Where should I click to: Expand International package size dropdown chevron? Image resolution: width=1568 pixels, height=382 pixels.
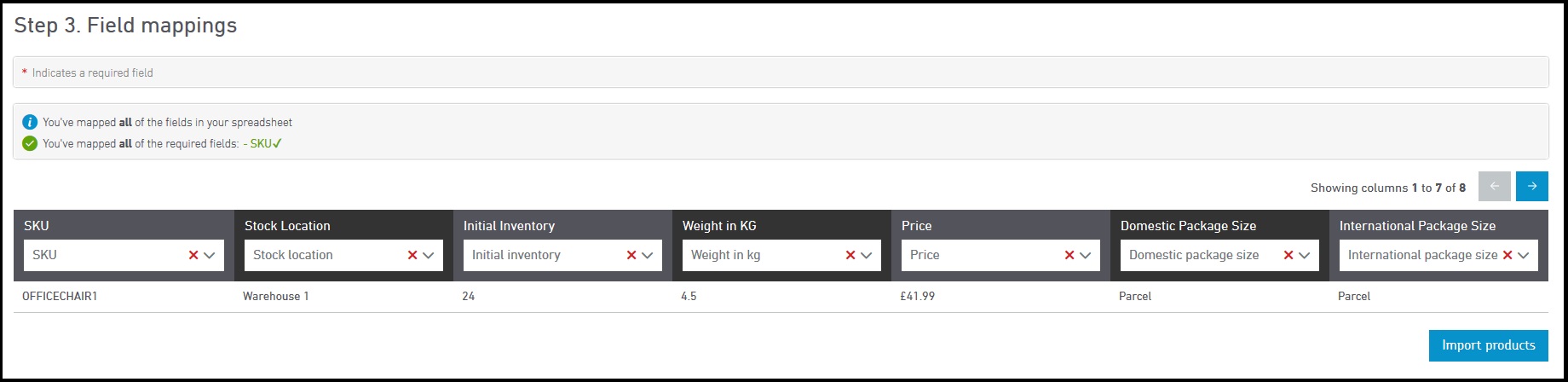coord(1524,255)
